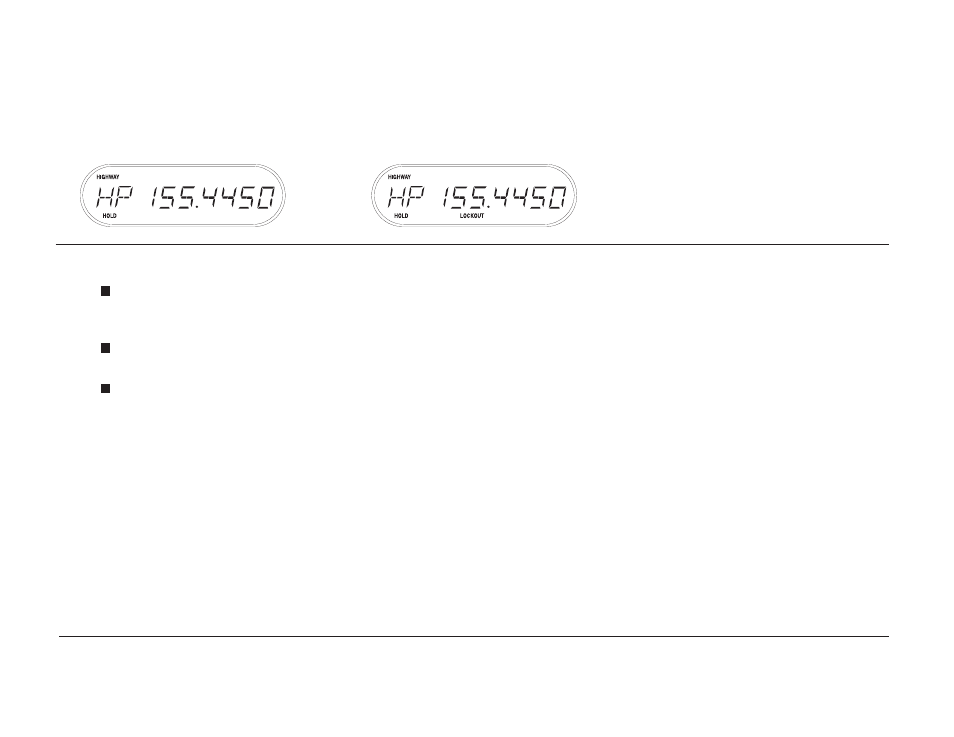Select the HOLD indicator on the left display
The width and height of the screenshot is (954, 737).
point(110,216)
